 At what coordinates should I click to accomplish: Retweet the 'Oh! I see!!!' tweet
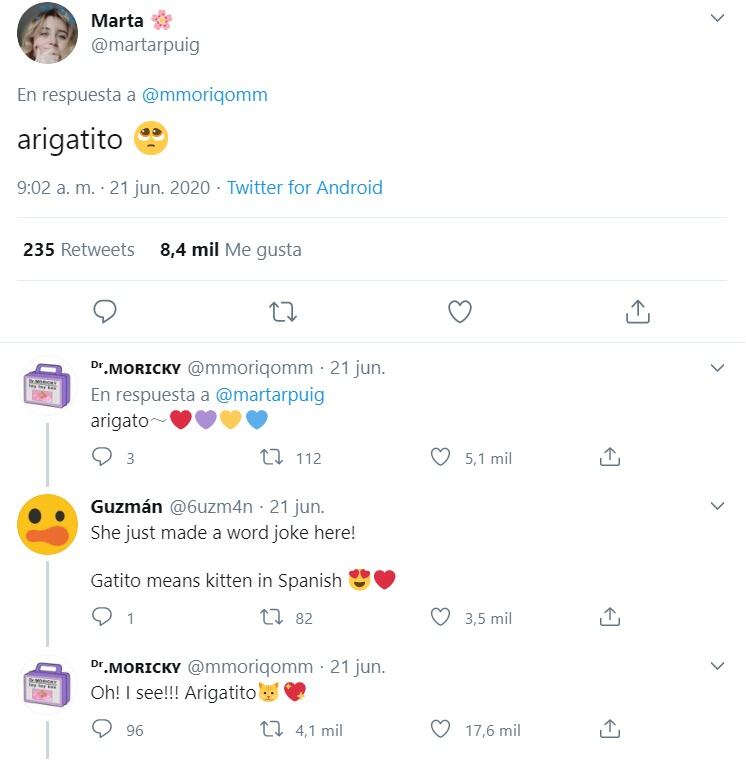[270, 730]
